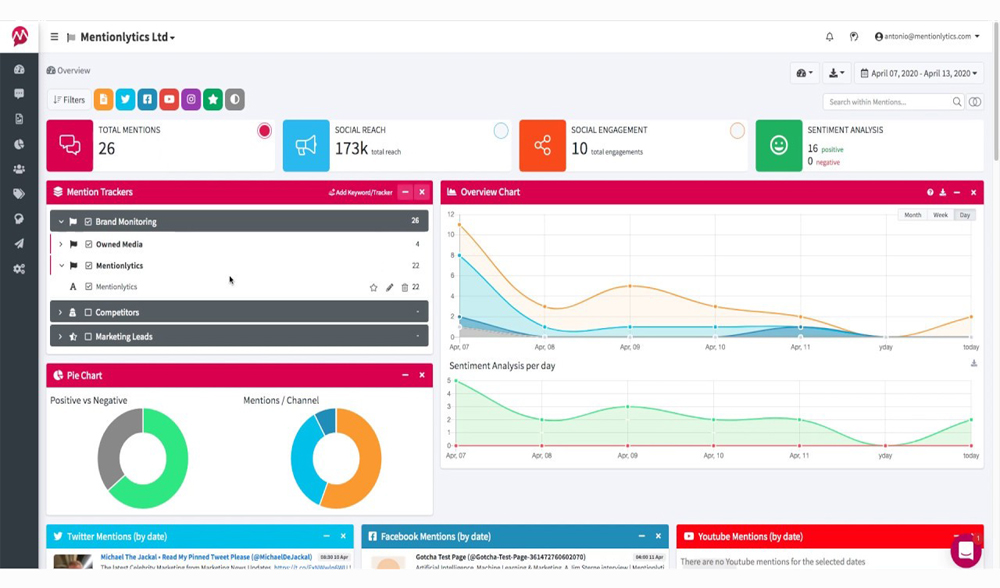The height and width of the screenshot is (588, 1000).
Task: Toggle the Social Engagement orange circle
Action: 737,131
